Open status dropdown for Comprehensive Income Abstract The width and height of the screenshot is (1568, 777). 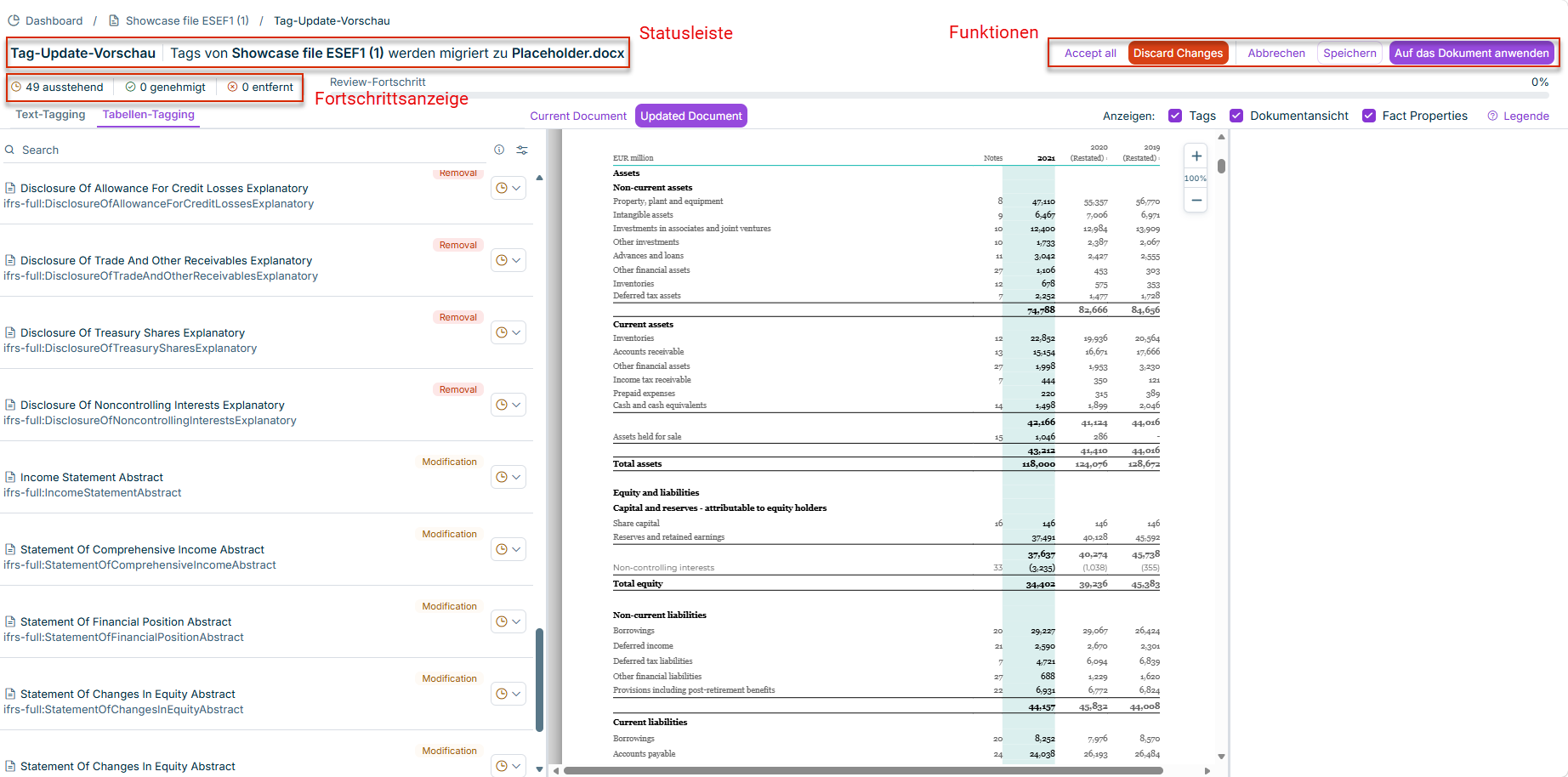coord(508,549)
